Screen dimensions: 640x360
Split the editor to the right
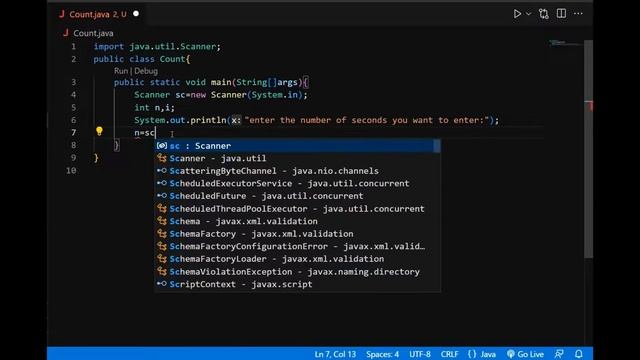(x=561, y=13)
